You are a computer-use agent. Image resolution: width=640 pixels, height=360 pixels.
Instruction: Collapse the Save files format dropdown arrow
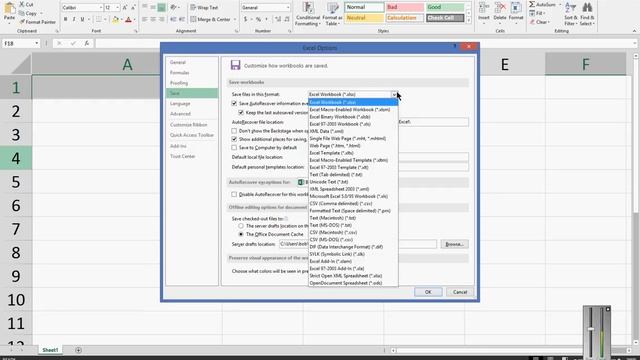pos(394,94)
